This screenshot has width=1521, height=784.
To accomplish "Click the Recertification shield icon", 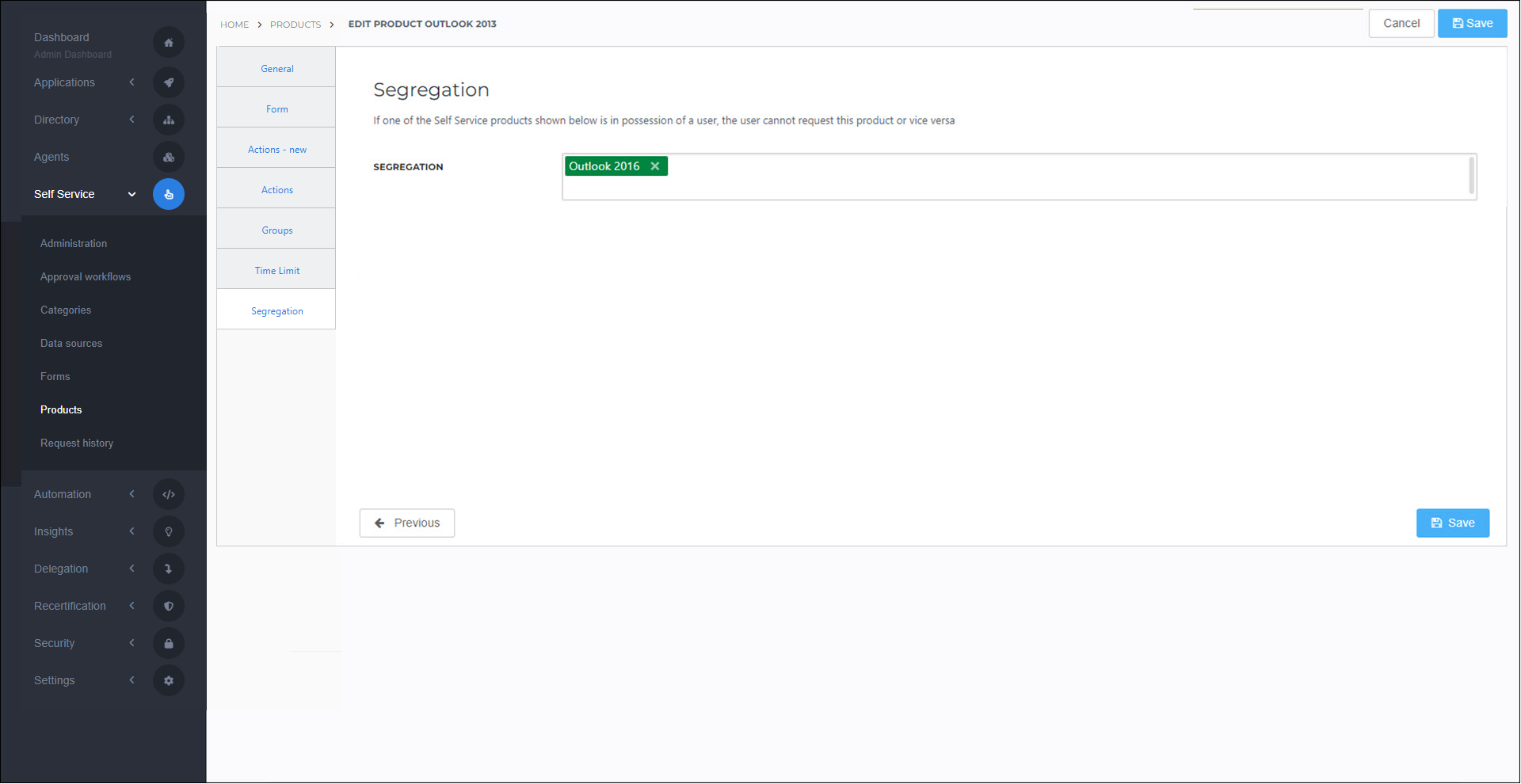I will (x=168, y=607).
